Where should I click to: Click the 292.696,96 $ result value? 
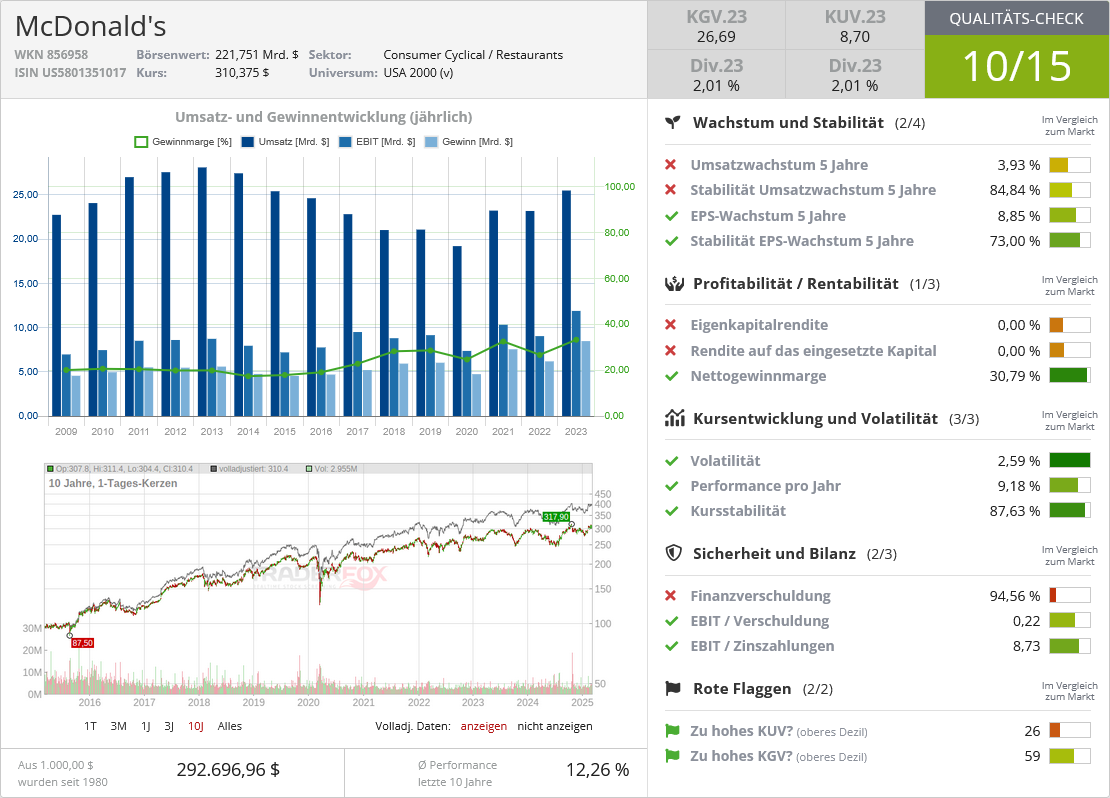coord(228,770)
